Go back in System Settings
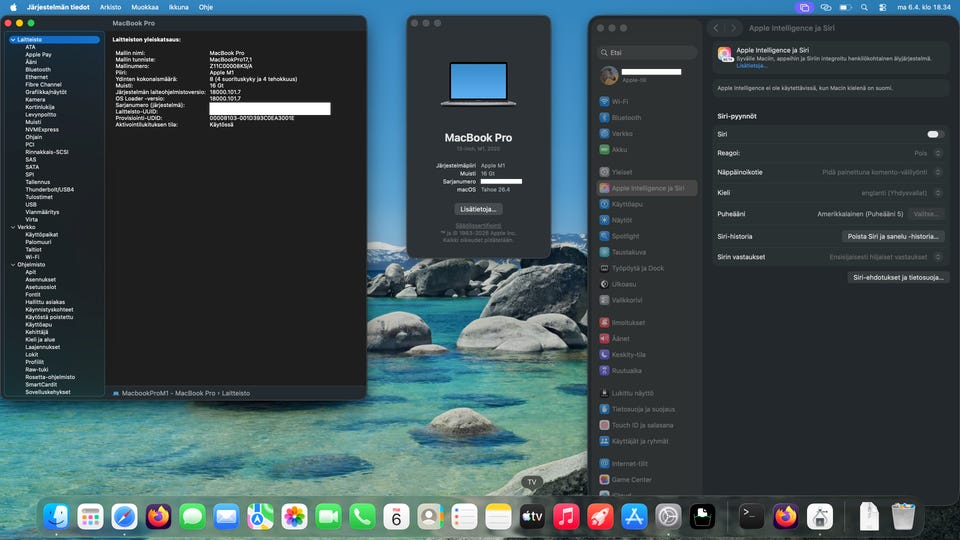The width and height of the screenshot is (960, 540). pyautogui.click(x=716, y=28)
